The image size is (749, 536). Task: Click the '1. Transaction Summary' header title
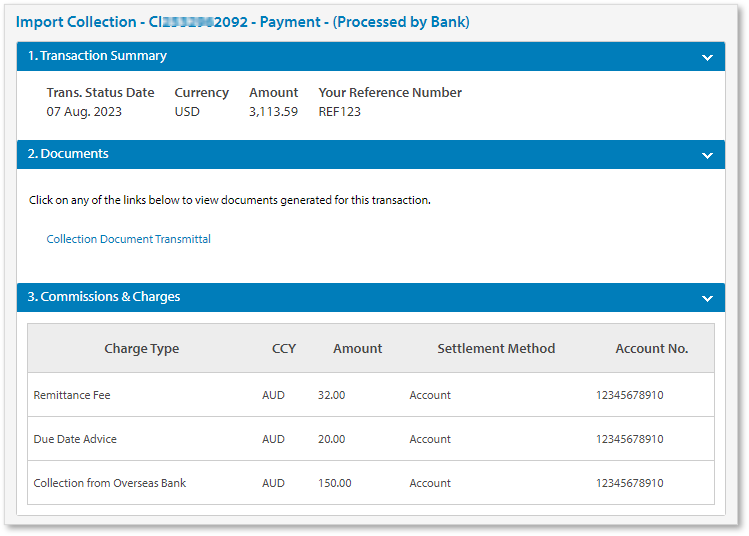[x=97, y=56]
